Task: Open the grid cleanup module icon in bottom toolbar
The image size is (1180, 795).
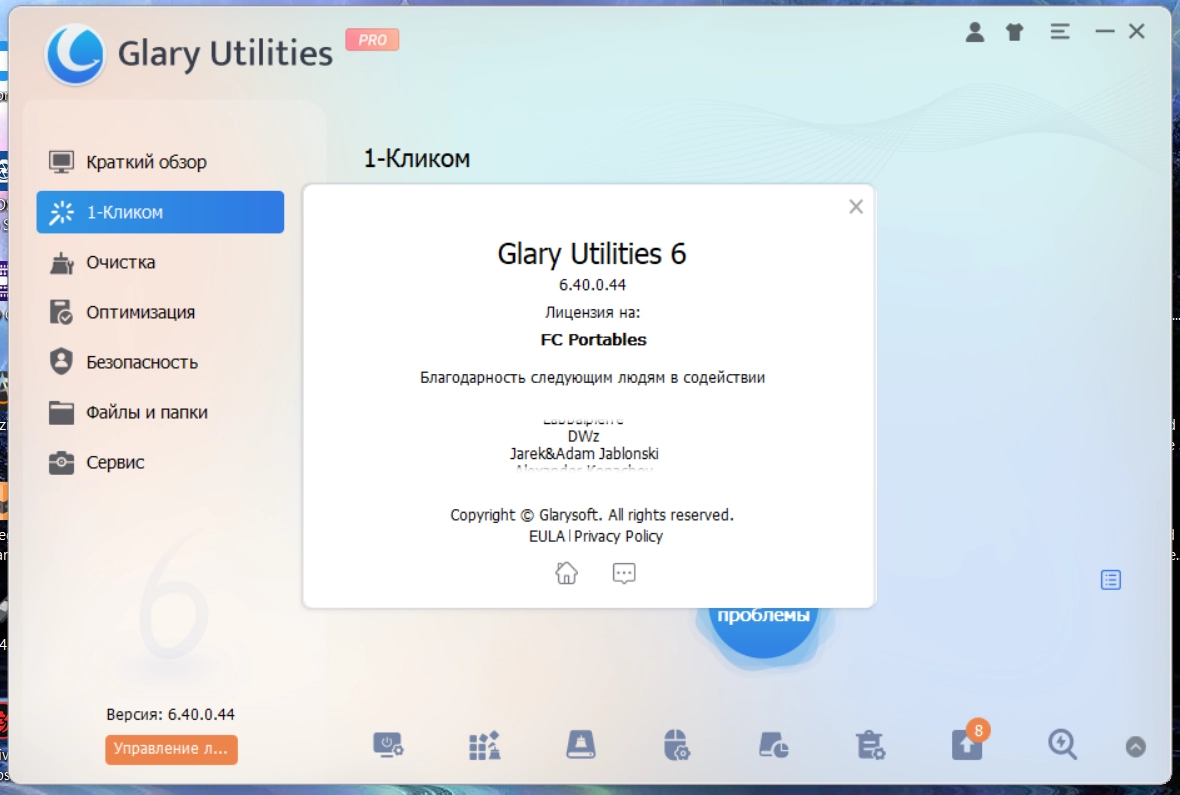Action: coord(485,745)
